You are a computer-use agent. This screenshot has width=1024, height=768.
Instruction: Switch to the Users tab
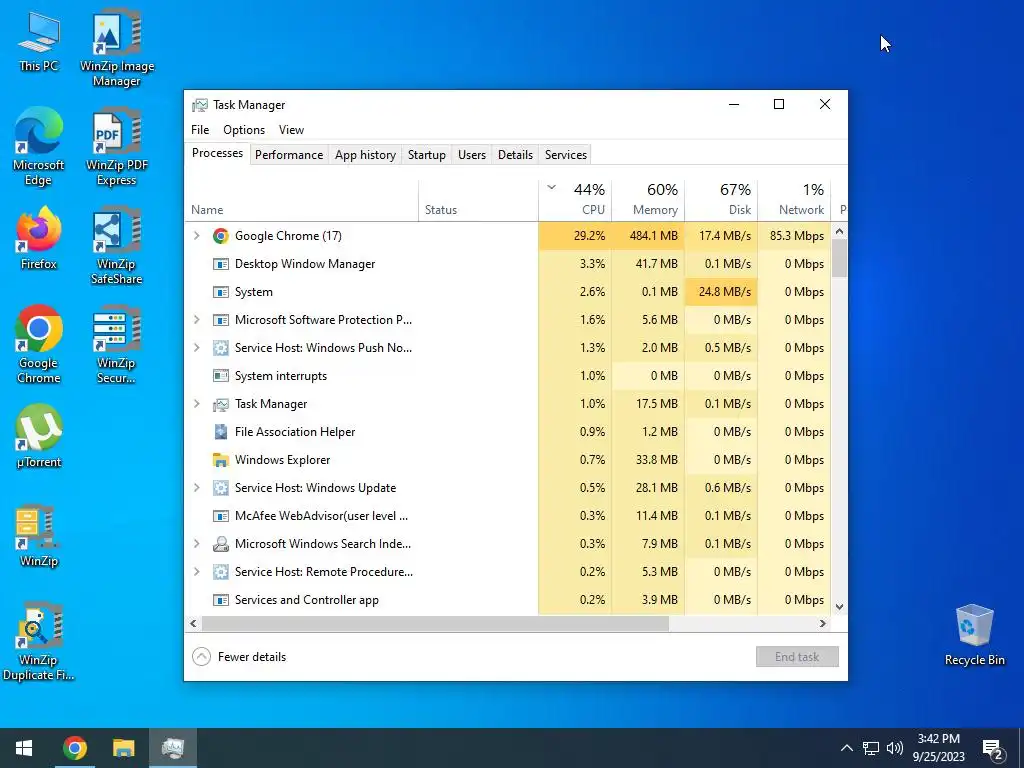[472, 155]
